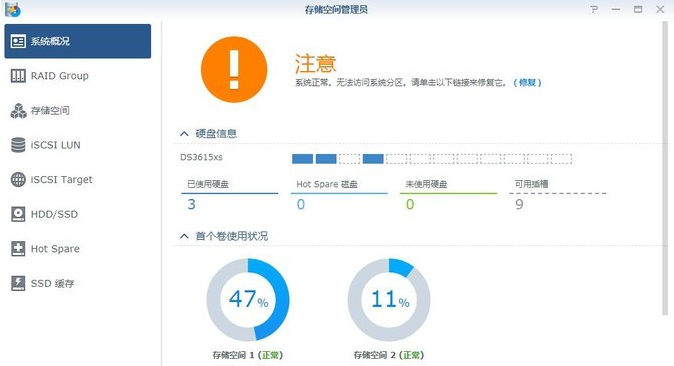The height and width of the screenshot is (366, 674).
Task: Click the RAID Group sidebar icon
Action: [18, 76]
